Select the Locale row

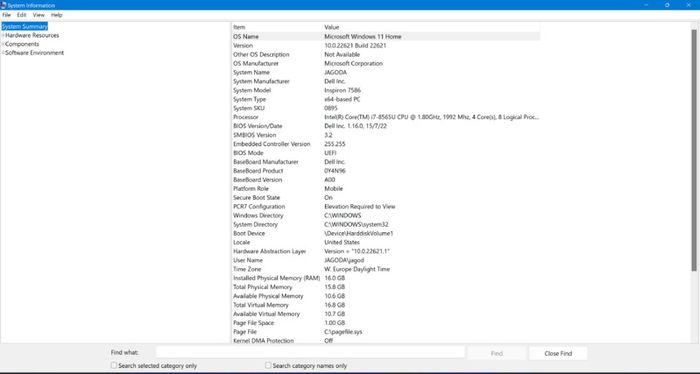point(386,242)
